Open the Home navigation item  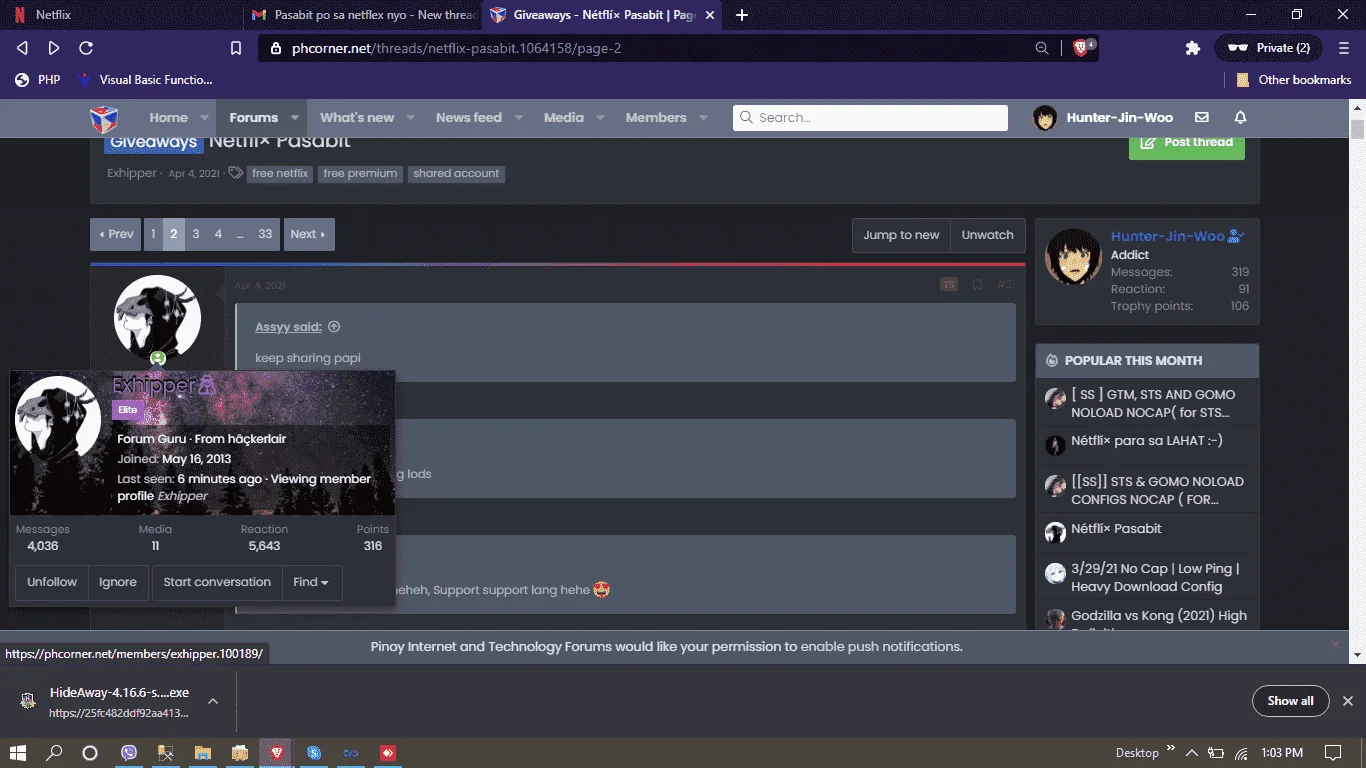point(168,118)
